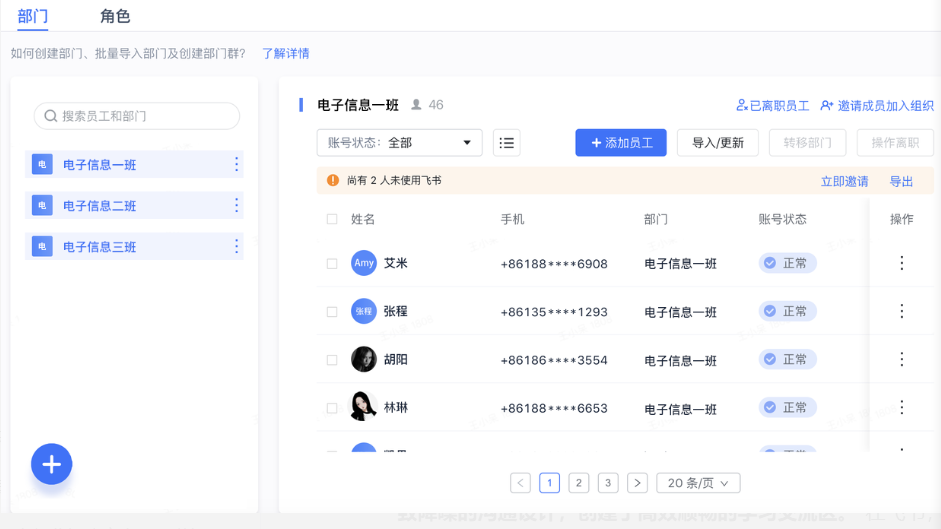Click the 账号状态 column header
This screenshot has height=529, width=941.
click(783, 219)
